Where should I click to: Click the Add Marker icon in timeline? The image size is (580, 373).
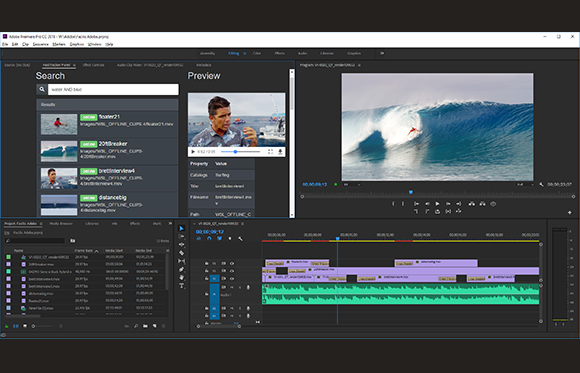pos(230,239)
